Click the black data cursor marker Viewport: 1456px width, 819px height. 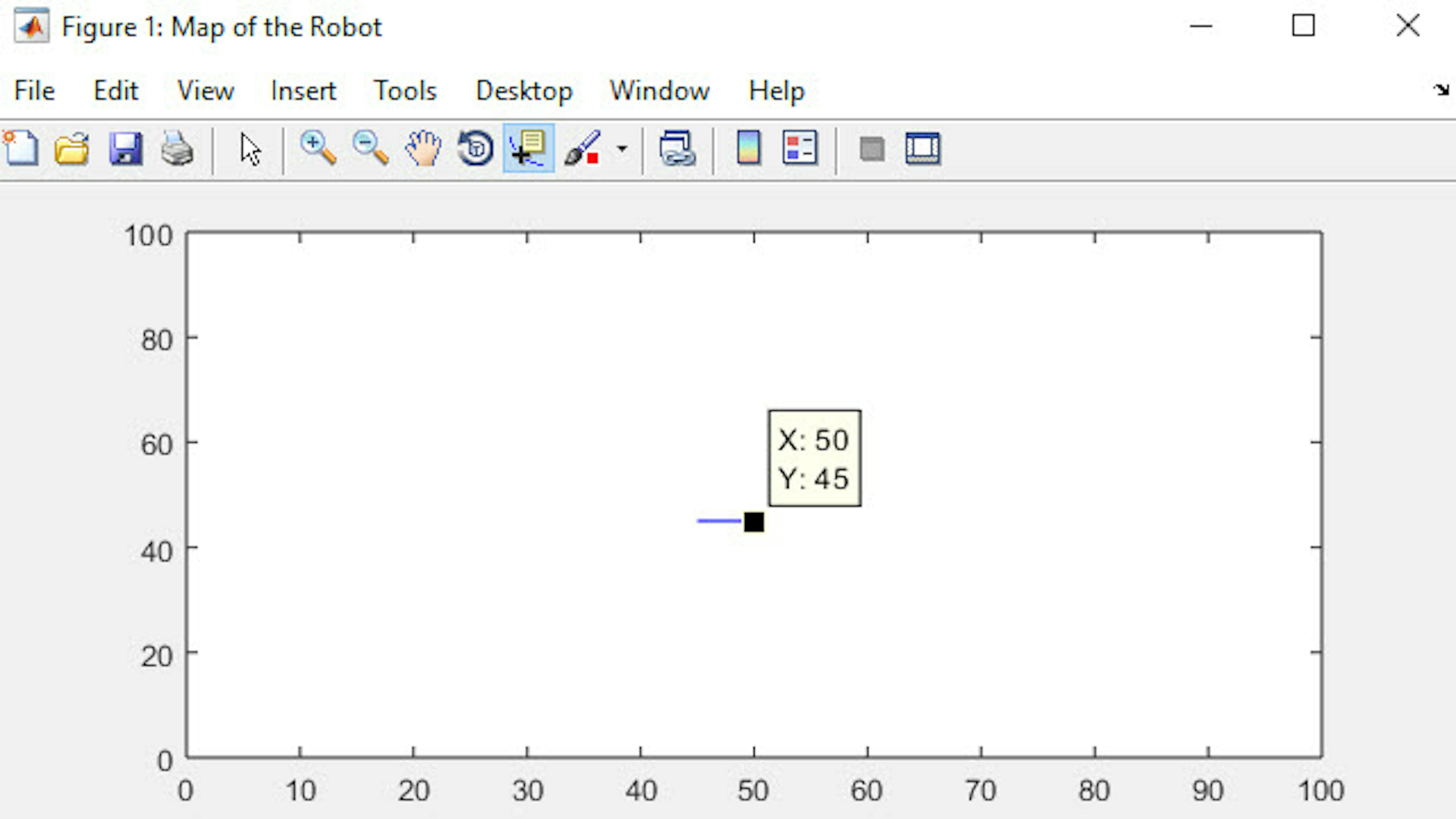754,522
